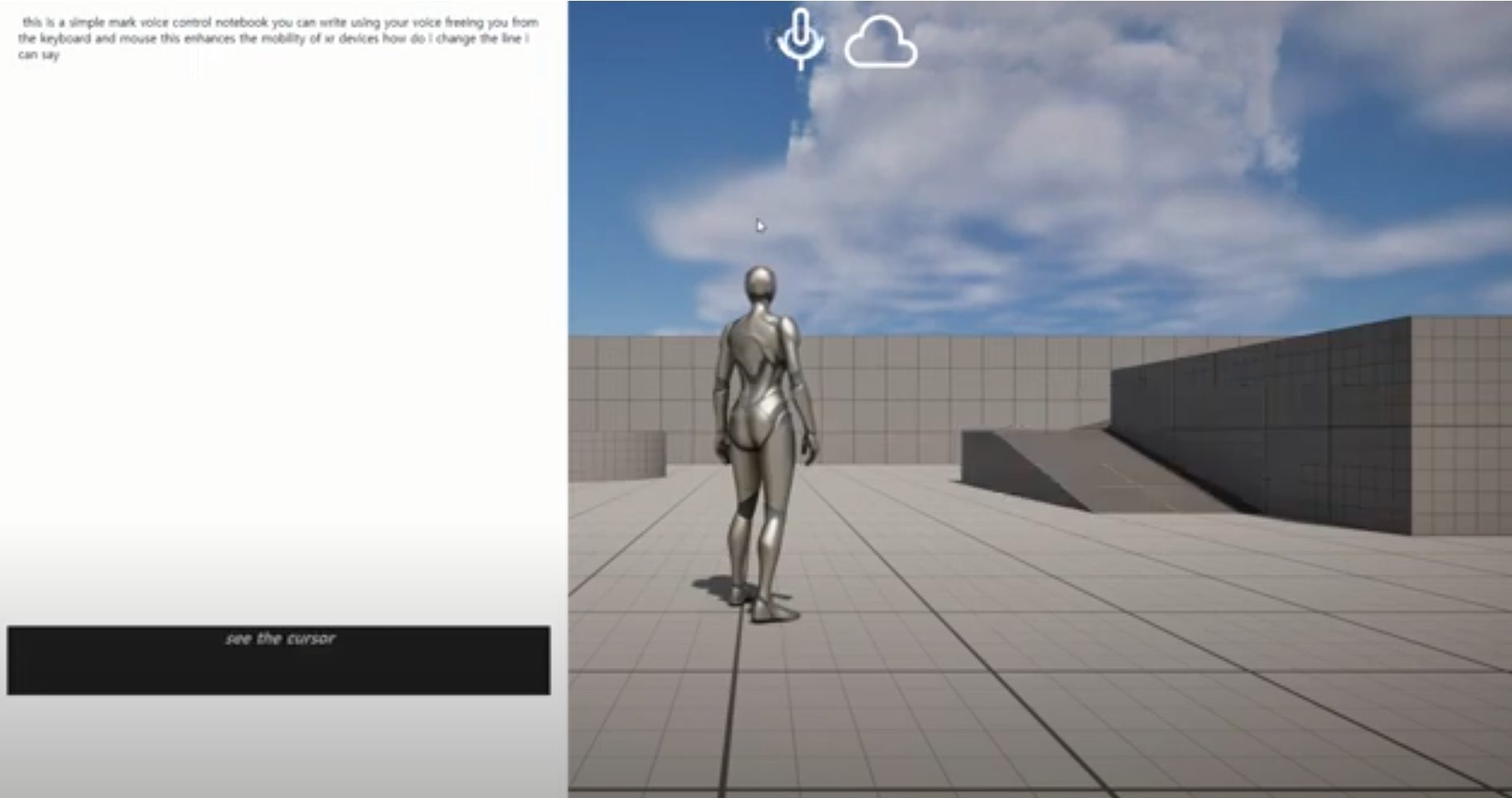Click the "see the cursor" caption text
Viewport: 1512px width, 798px height.
click(x=280, y=639)
